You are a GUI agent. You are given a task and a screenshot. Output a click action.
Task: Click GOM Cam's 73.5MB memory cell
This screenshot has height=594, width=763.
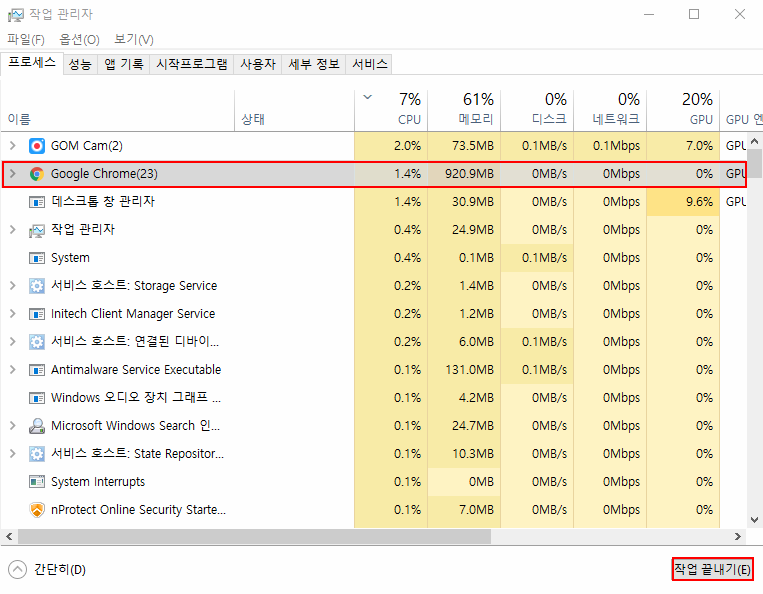tap(464, 145)
